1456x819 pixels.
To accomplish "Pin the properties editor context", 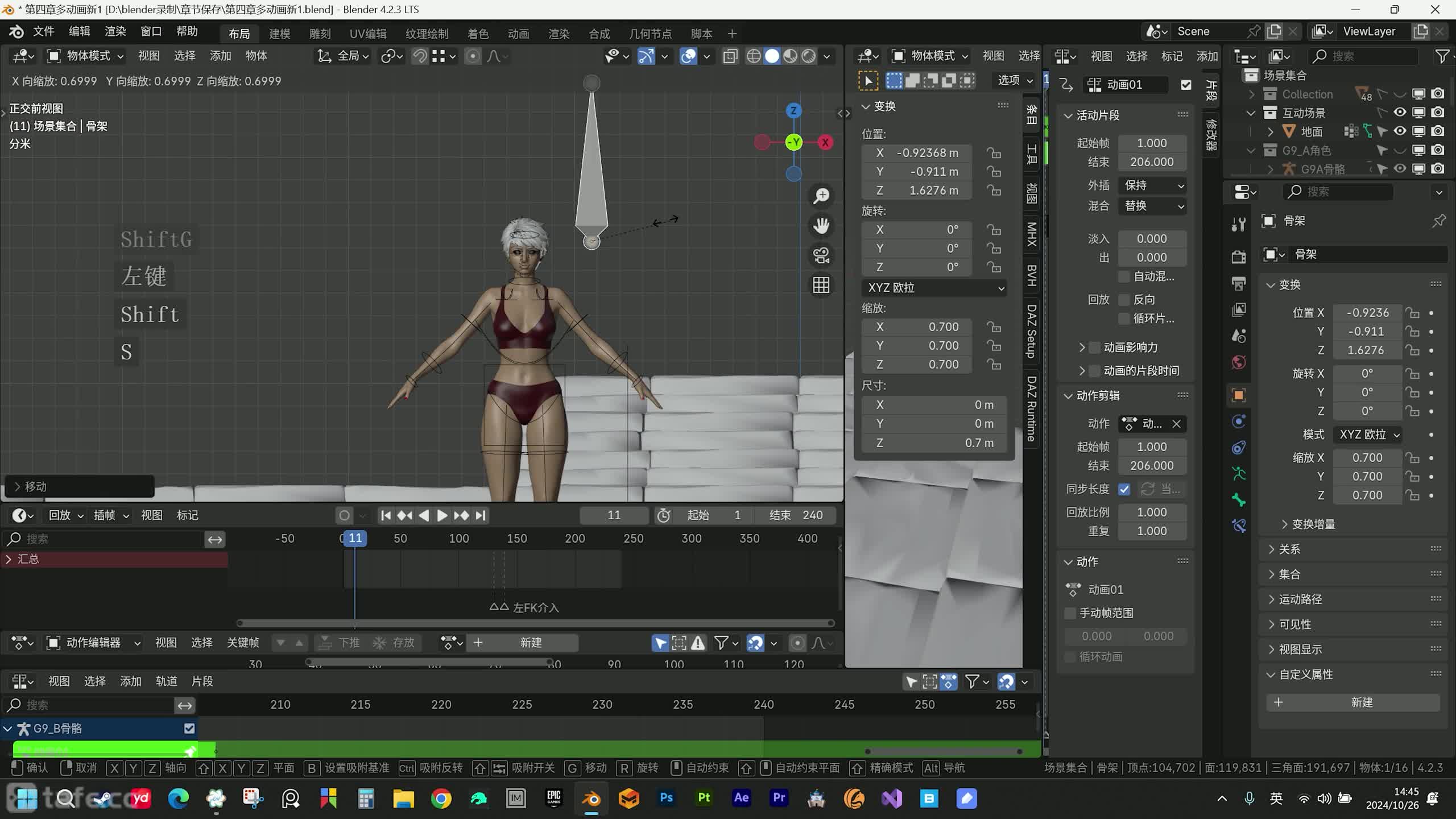I will click(1439, 221).
